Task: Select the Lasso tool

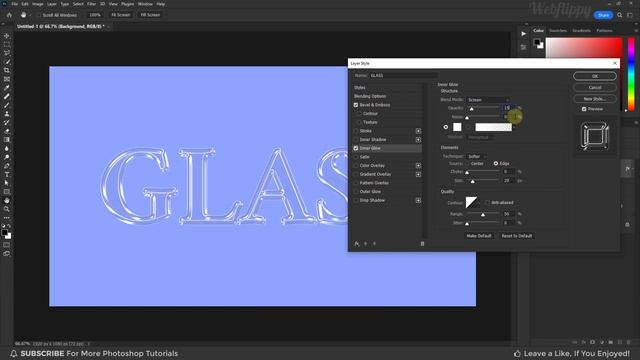Action: click(7, 53)
